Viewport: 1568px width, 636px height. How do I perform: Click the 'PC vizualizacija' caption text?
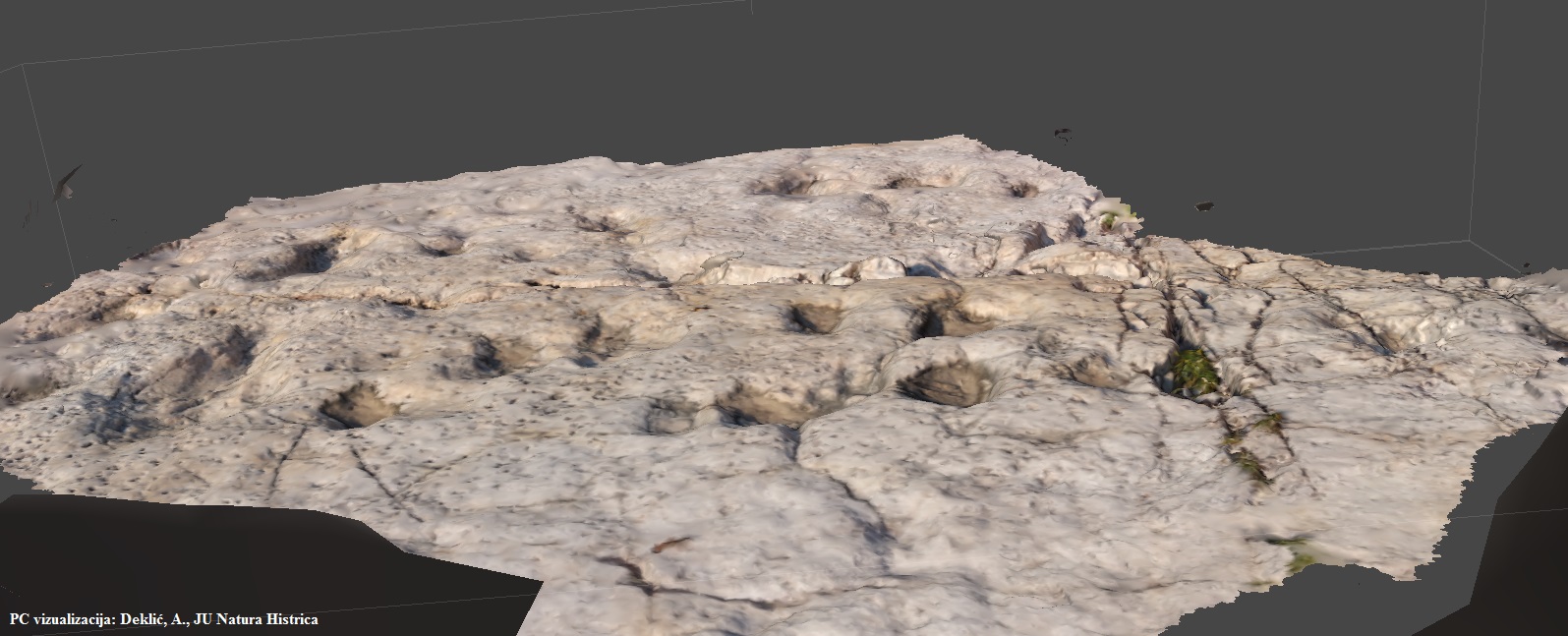pos(163,619)
